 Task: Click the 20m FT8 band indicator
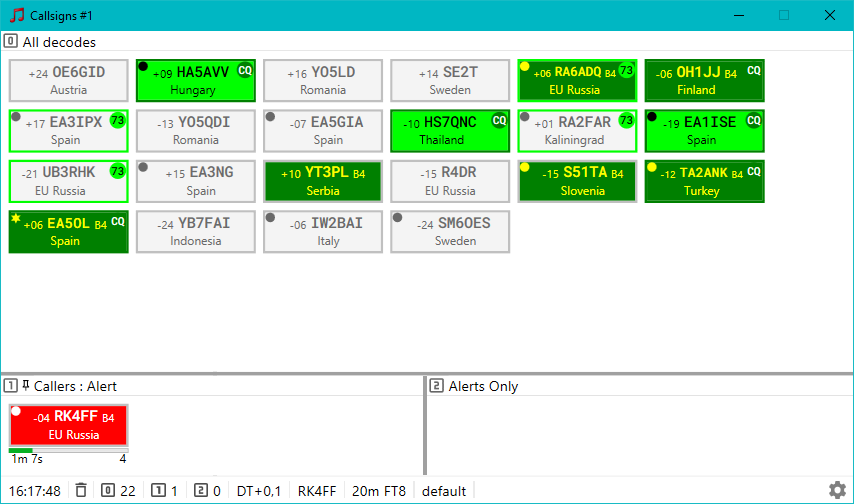coord(378,491)
